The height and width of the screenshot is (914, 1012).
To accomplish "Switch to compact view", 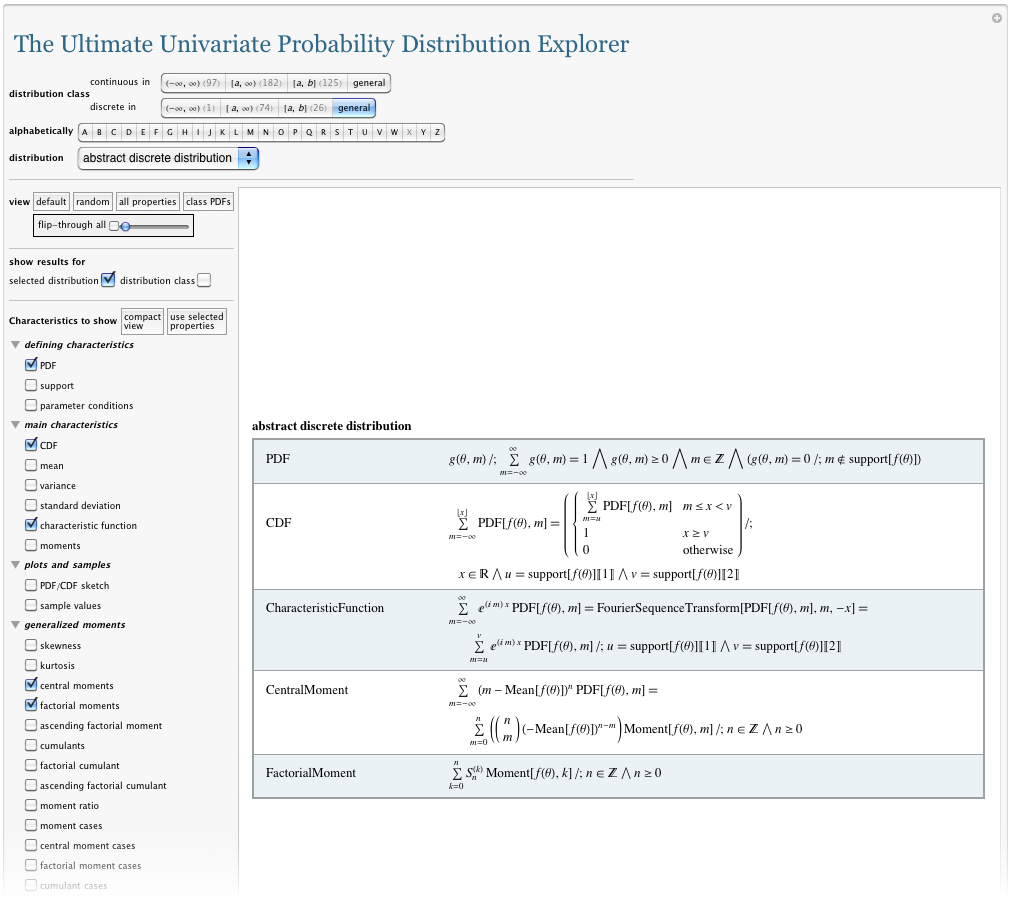I will click(142, 321).
